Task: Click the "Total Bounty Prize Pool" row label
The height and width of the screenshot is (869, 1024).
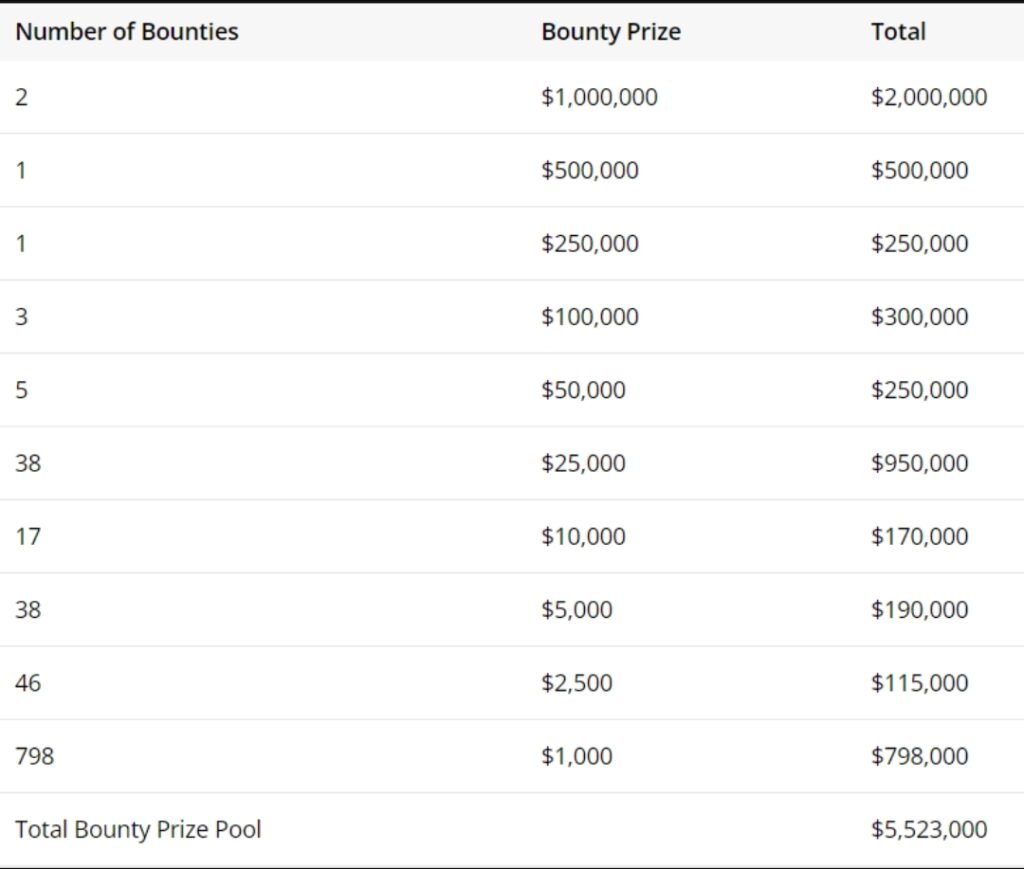Action: pos(138,830)
